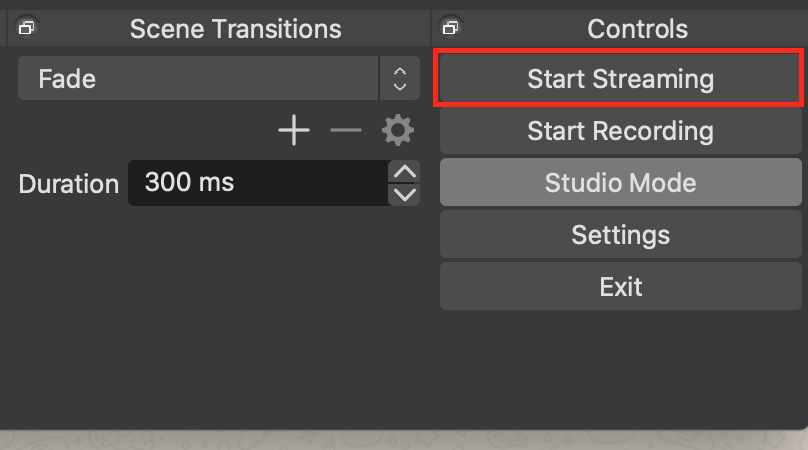Image resolution: width=808 pixels, height=450 pixels.
Task: Click the Duration label text
Action: pos(69,184)
